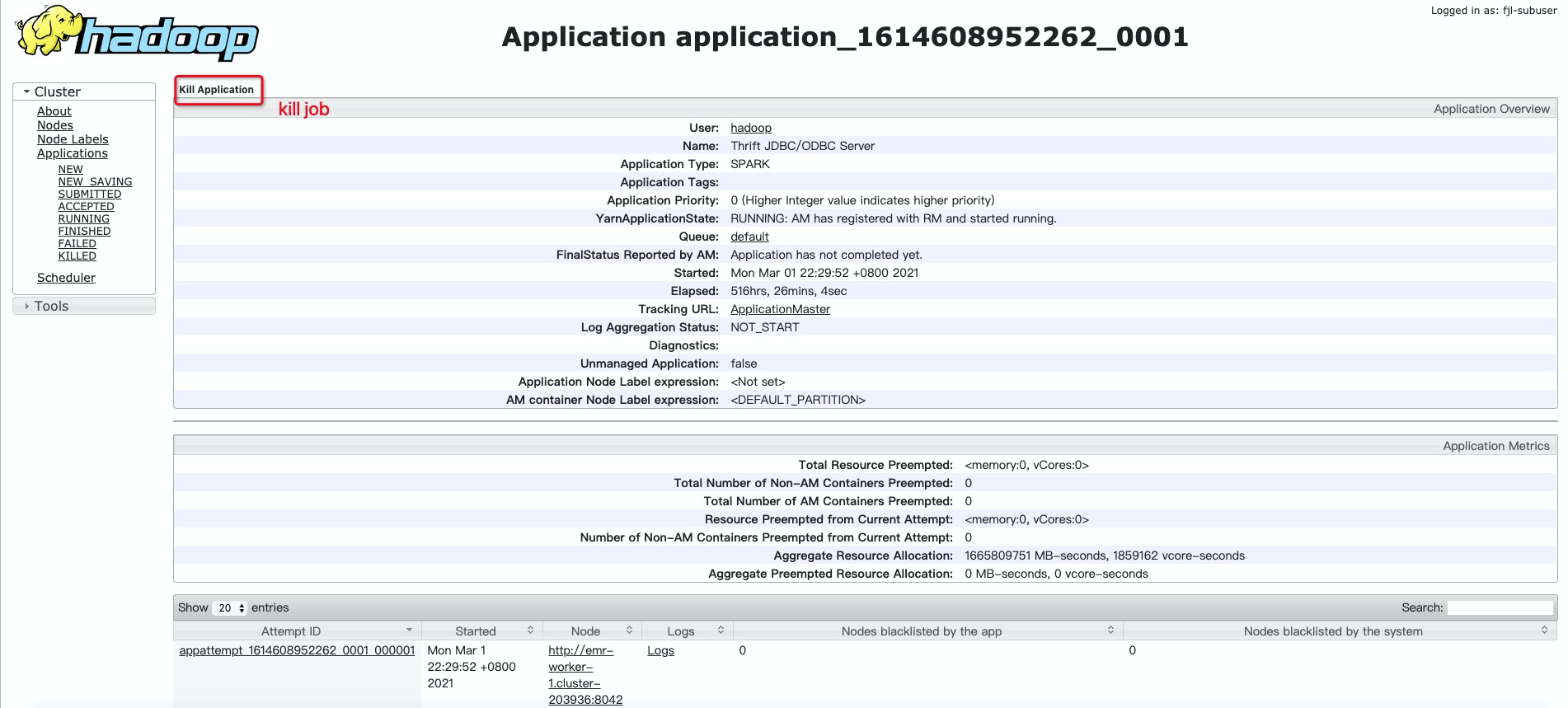
Task: Kill the running application
Action: [x=217, y=90]
